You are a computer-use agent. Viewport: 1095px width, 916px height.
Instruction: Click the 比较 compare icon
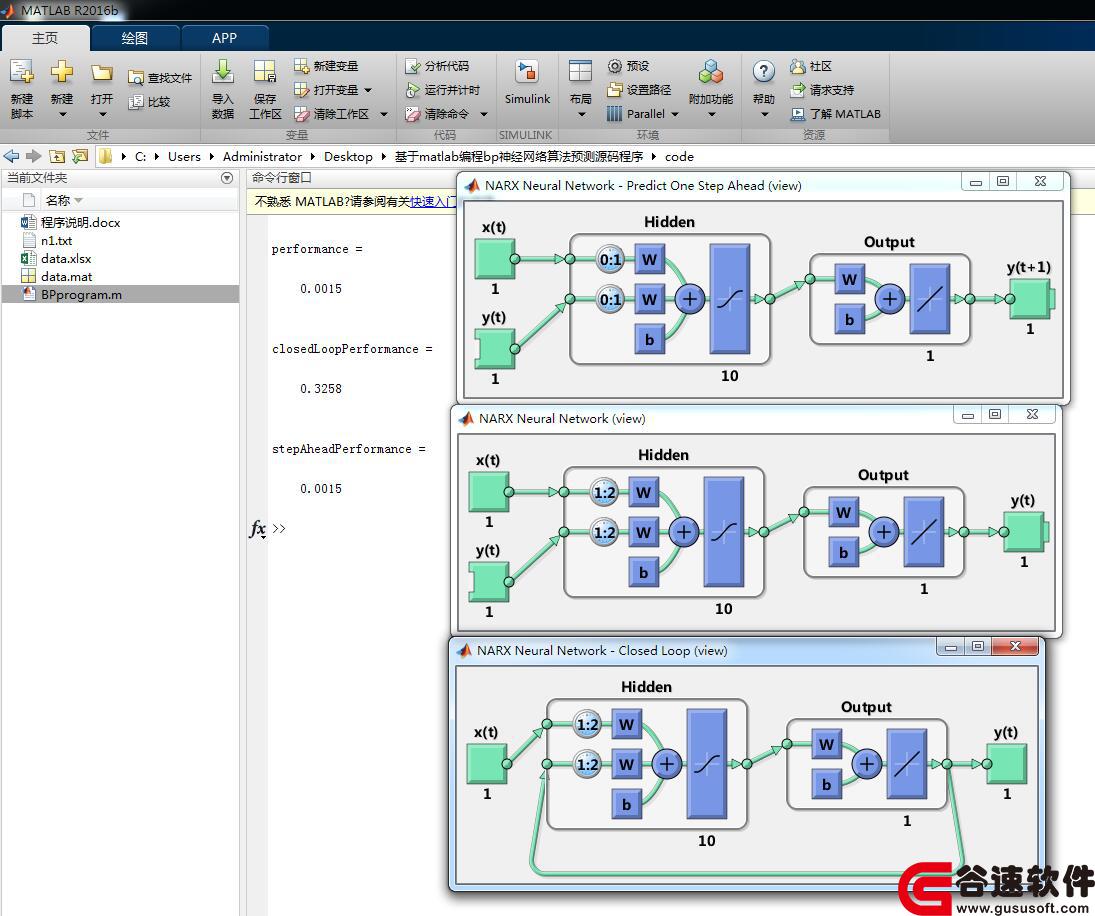coord(135,102)
